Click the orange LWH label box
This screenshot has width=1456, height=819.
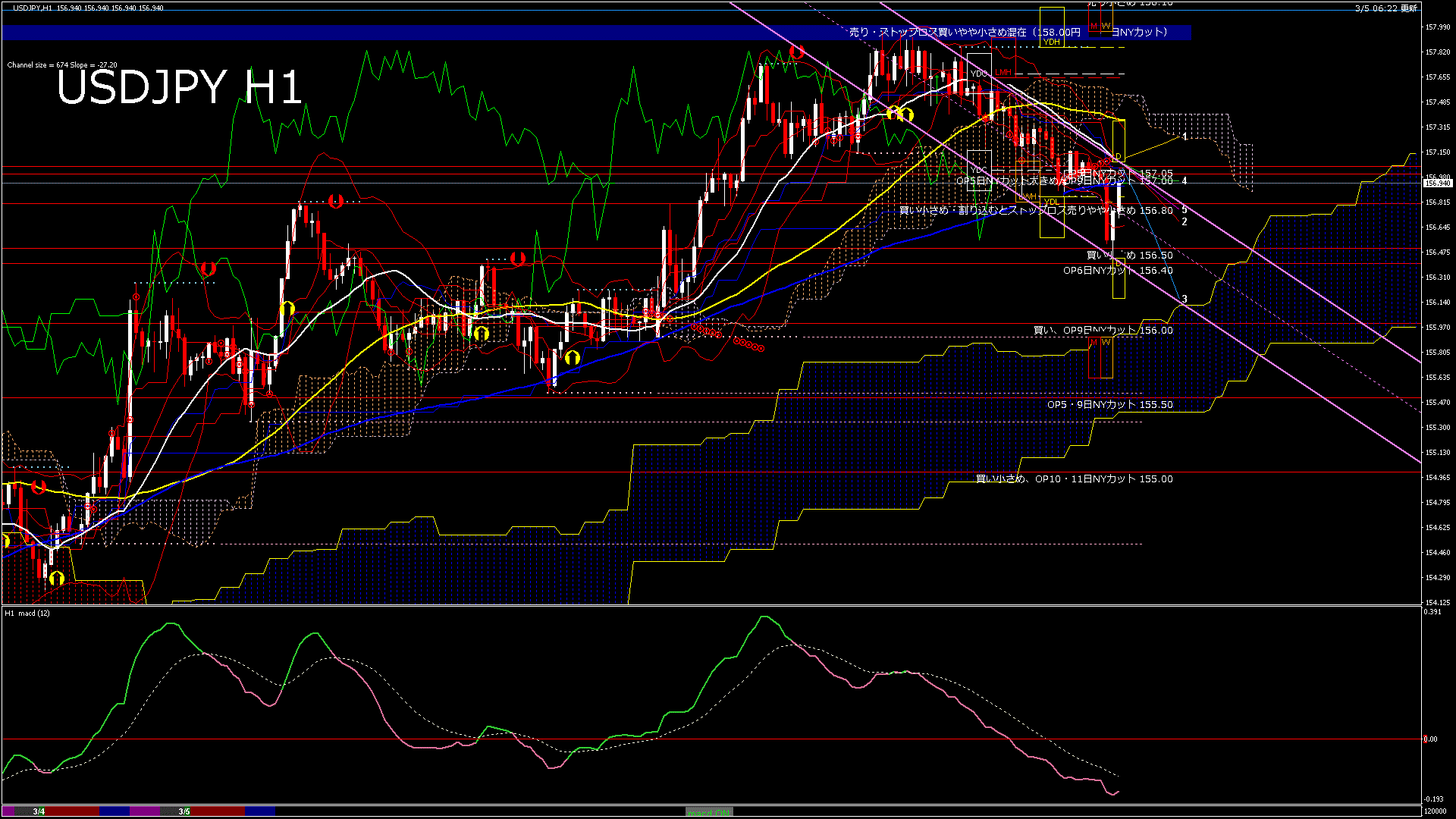[1027, 197]
